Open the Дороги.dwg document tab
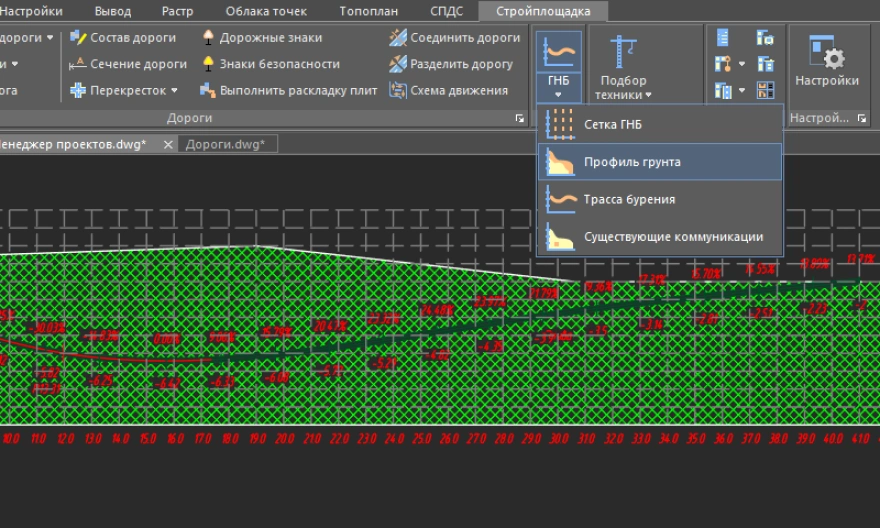This screenshot has width=880, height=528. [224, 144]
